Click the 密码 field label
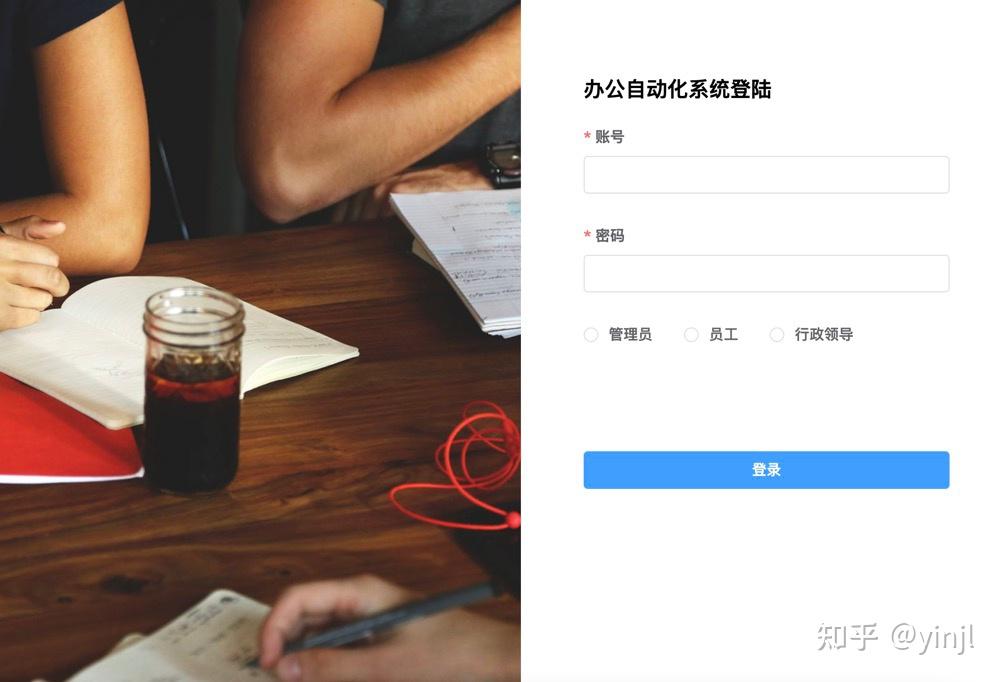This screenshot has height=682, width=1000. [x=610, y=235]
